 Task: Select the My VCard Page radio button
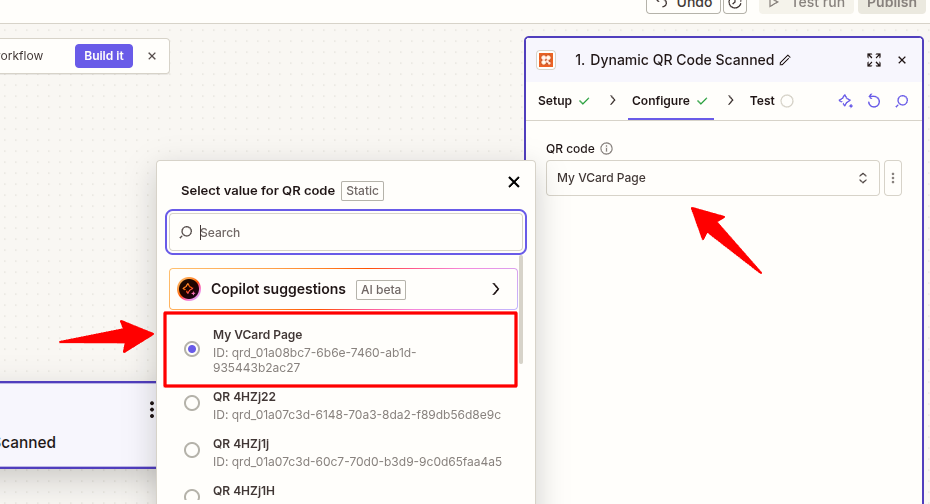point(192,349)
